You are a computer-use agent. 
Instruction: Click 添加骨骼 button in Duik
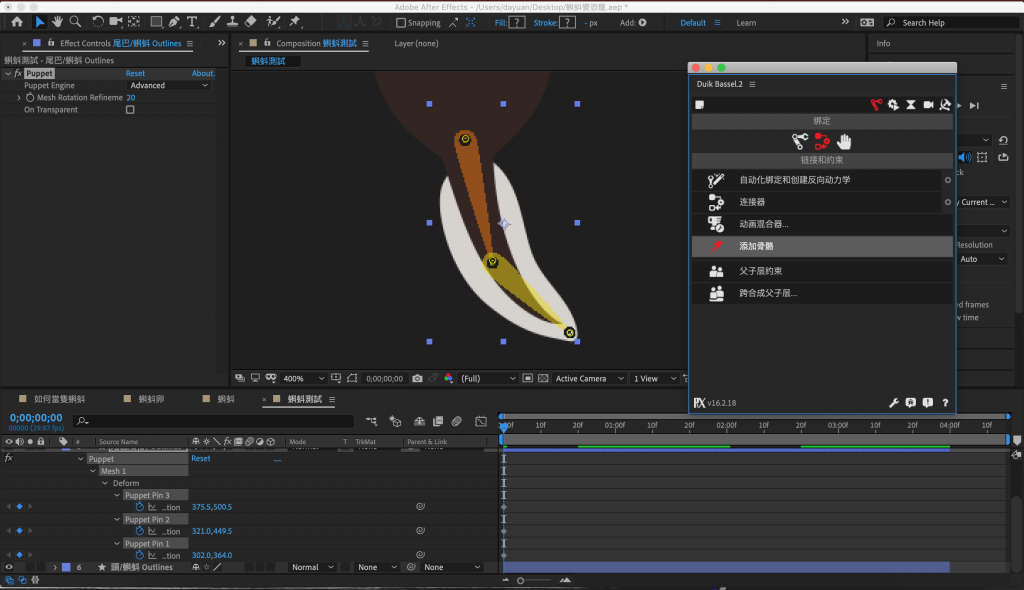coord(822,246)
